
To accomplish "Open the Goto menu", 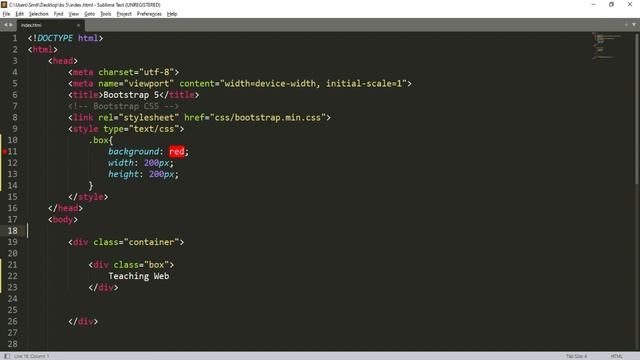I will pyautogui.click(x=89, y=14).
